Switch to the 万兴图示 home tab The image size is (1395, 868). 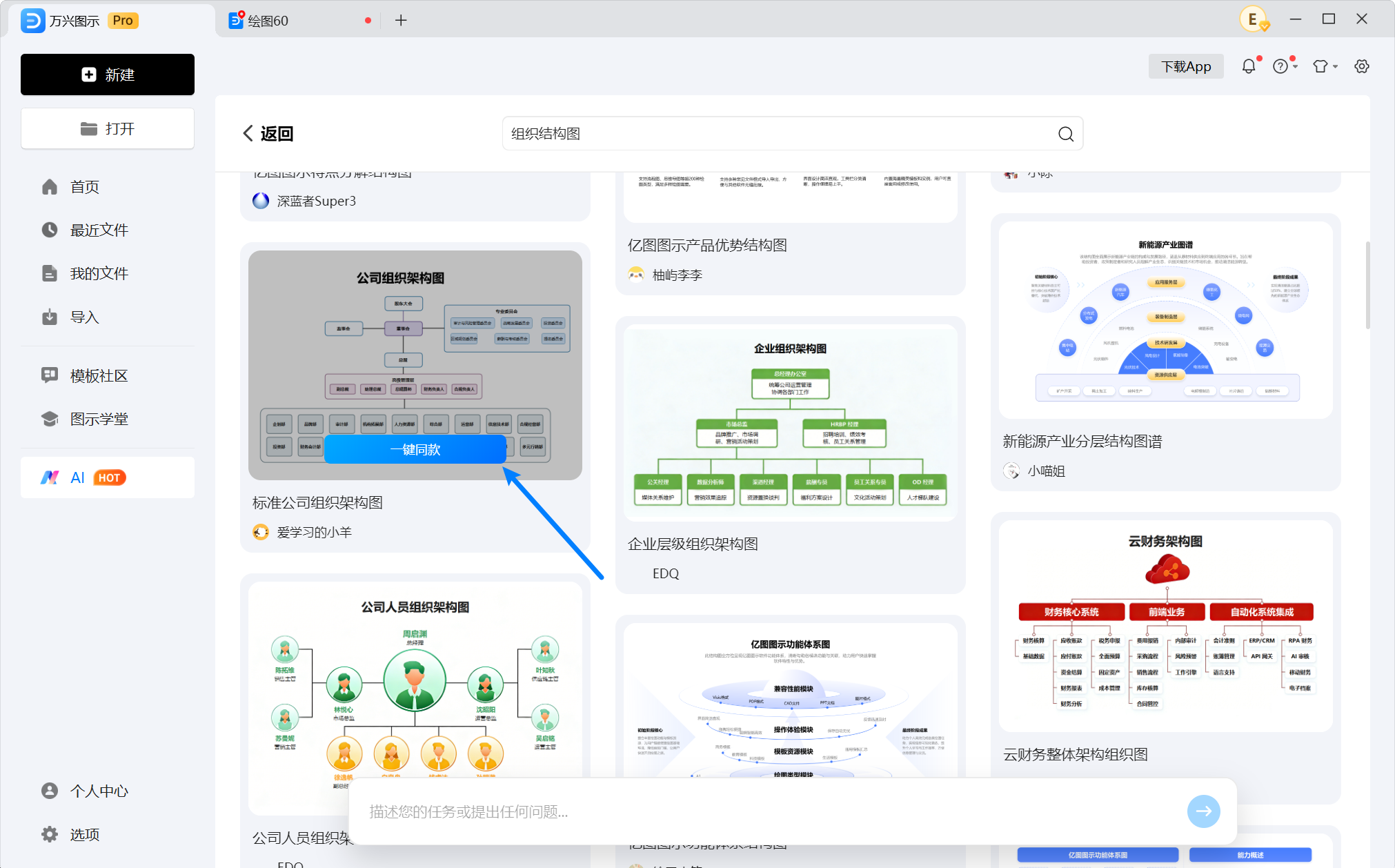click(x=110, y=21)
